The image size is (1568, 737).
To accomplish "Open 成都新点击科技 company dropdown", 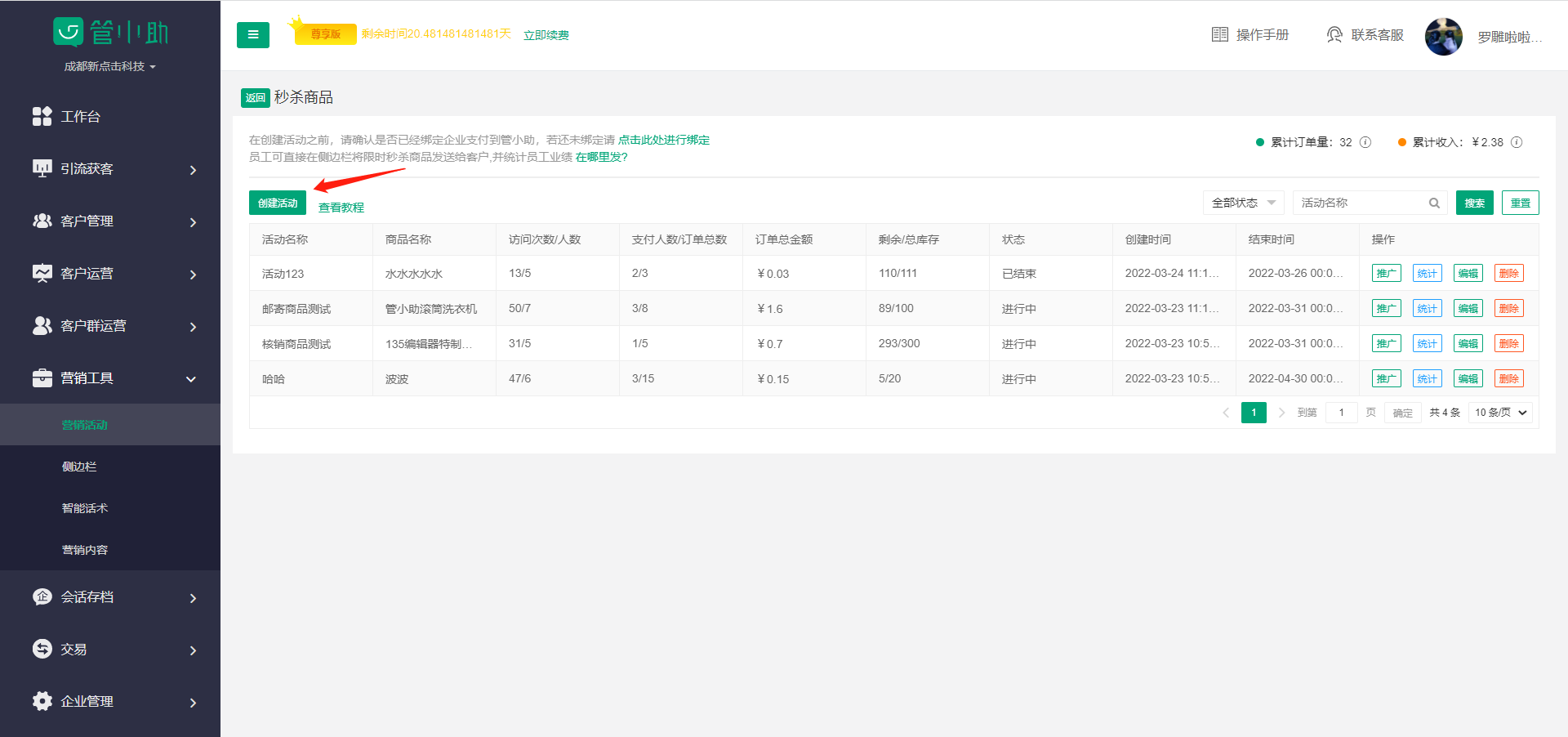I will point(109,66).
